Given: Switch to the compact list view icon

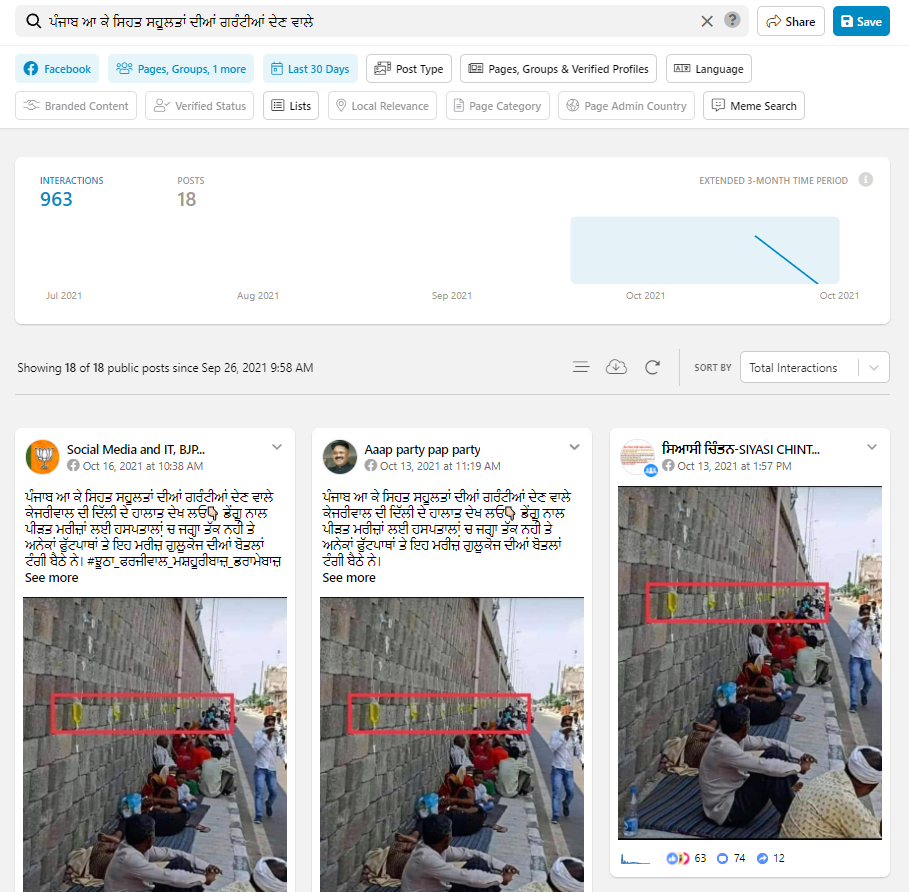Looking at the screenshot, I should click(581, 367).
